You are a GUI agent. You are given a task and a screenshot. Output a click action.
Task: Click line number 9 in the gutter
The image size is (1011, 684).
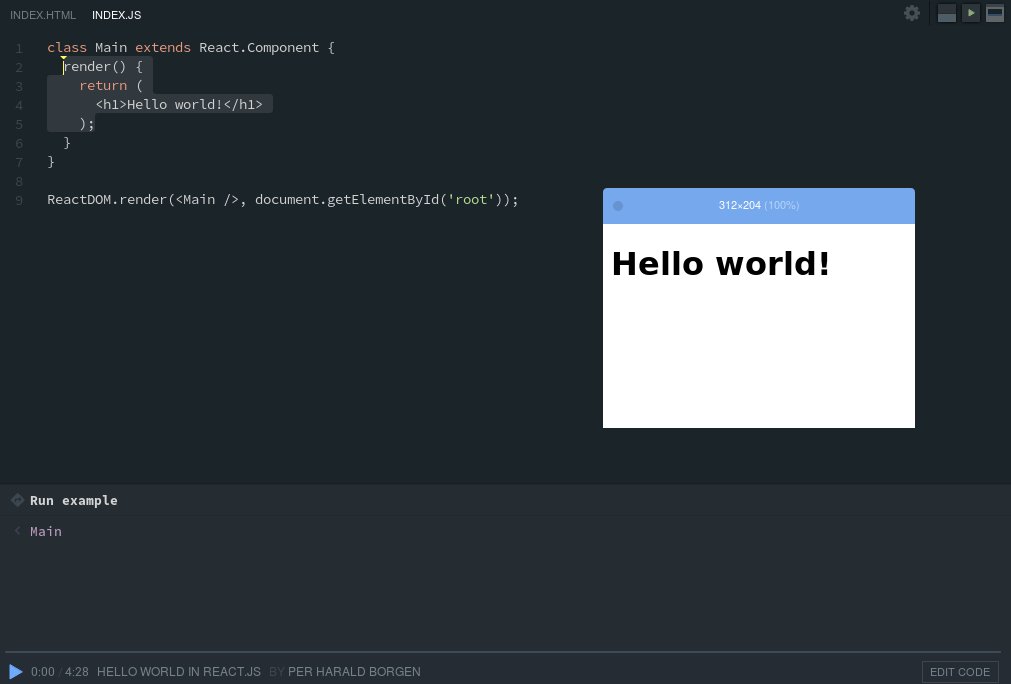[19, 200]
